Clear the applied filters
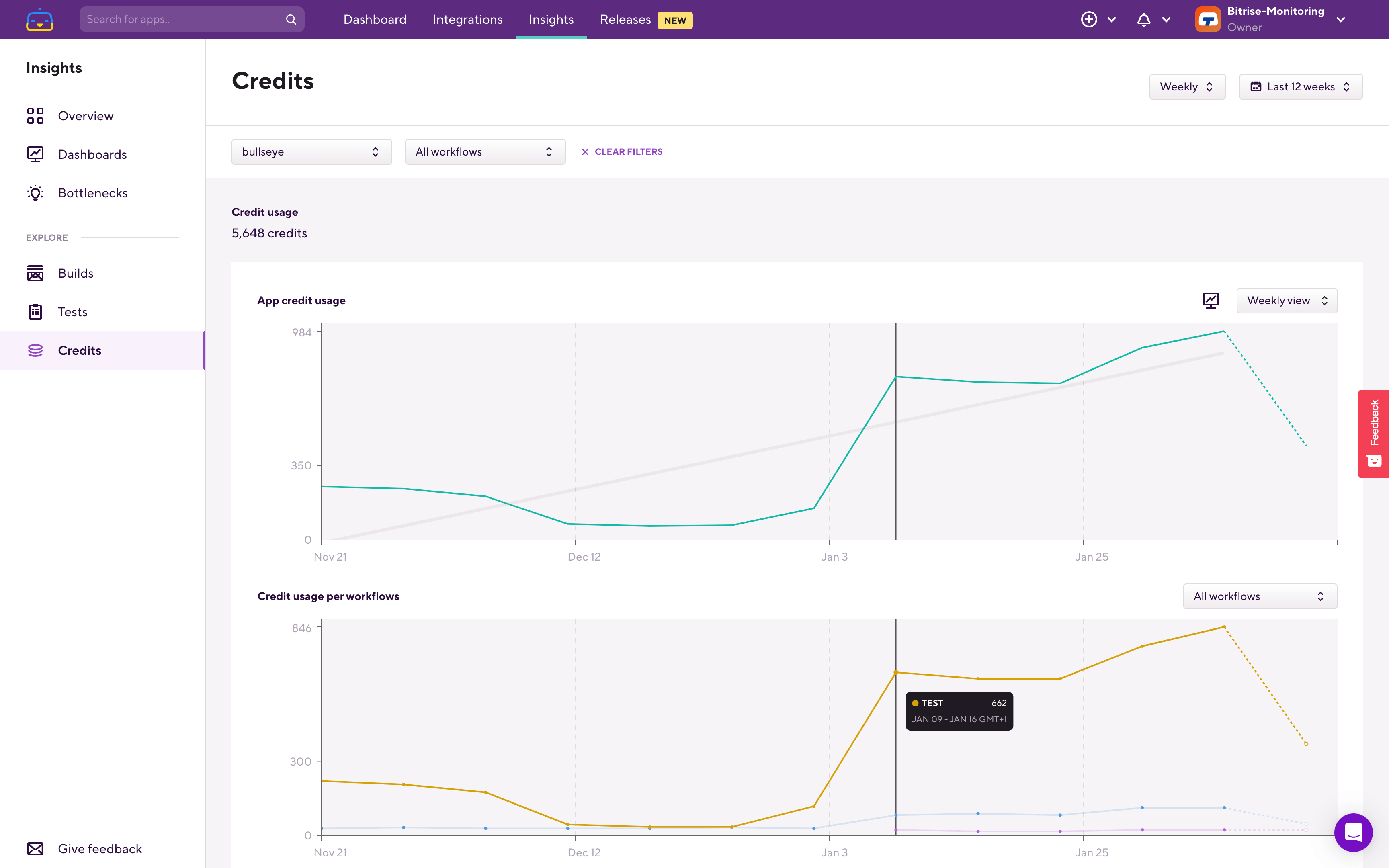Screen dimensions: 1389x868 coord(622,151)
